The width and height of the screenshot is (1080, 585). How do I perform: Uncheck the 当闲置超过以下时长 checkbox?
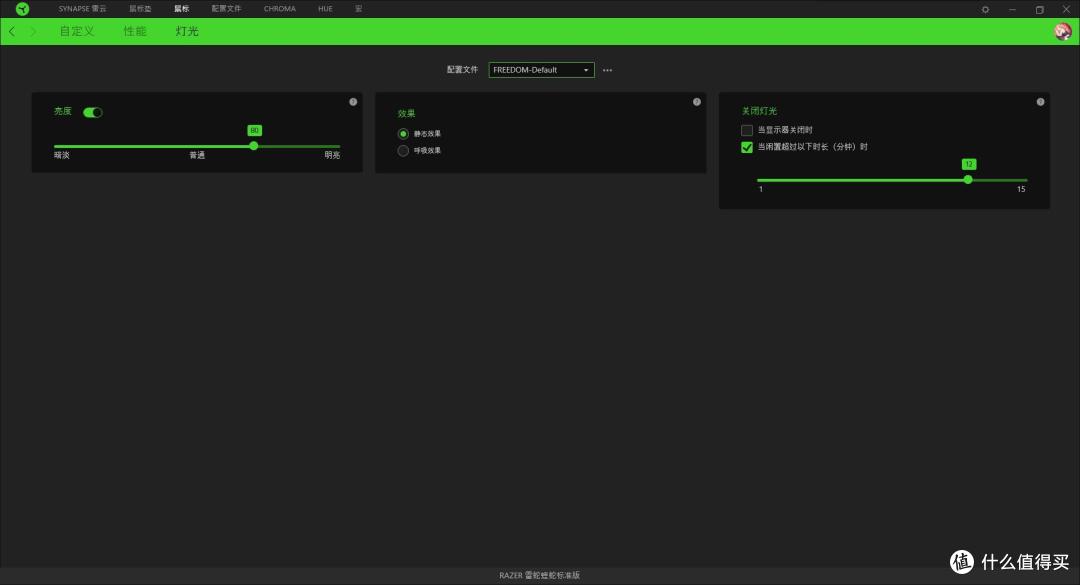pos(747,147)
